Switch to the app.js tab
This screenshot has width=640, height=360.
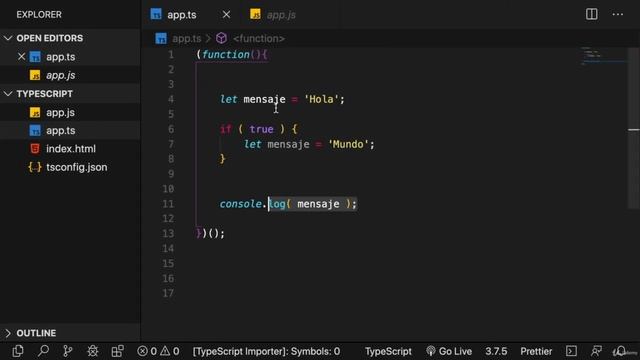[x=281, y=15]
